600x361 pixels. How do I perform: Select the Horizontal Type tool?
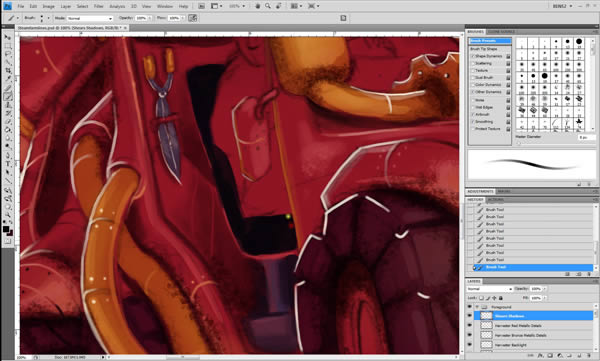coord(8,164)
